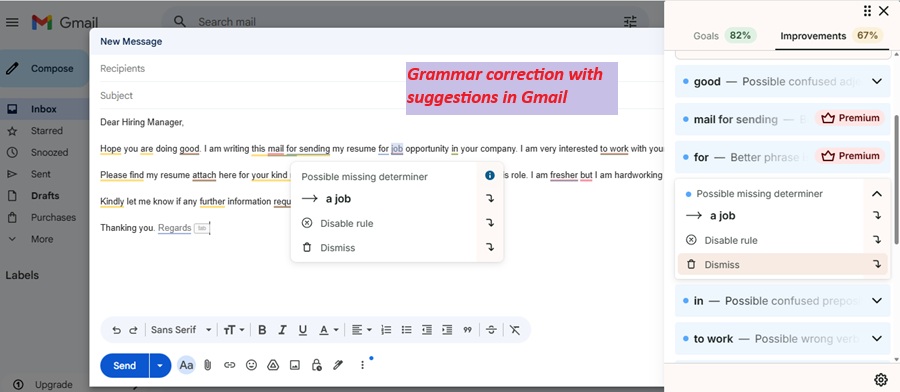The width and height of the screenshot is (900, 392).
Task: Toggle quote formatting
Action: point(467,330)
